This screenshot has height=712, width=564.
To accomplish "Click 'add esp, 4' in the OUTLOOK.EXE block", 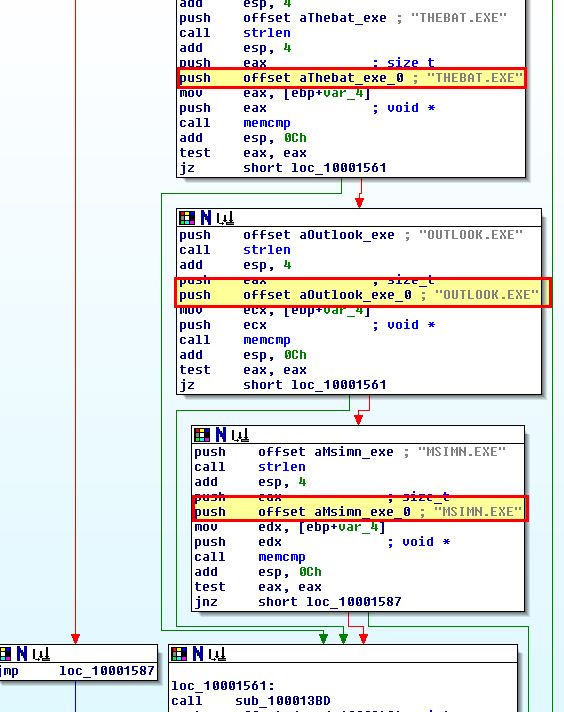I will pos(235,265).
